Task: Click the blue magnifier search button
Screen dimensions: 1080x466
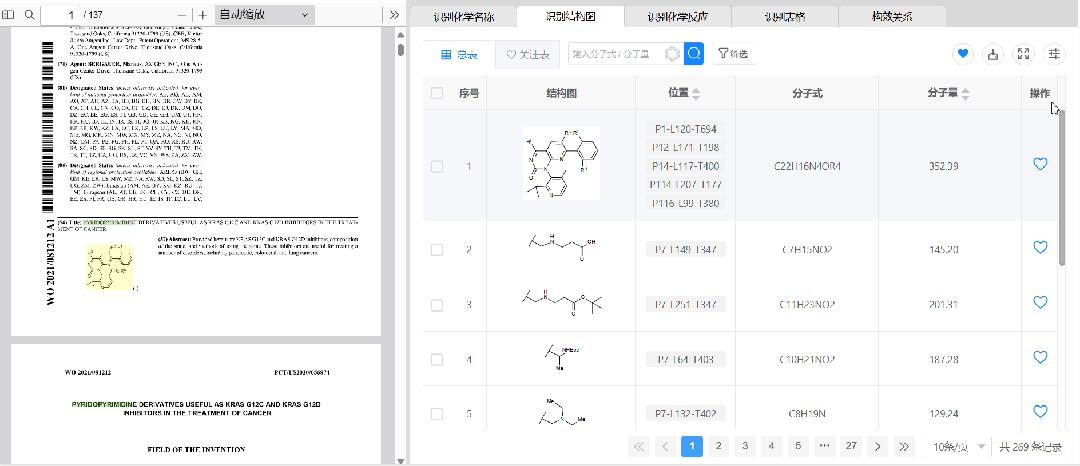Action: [x=694, y=54]
